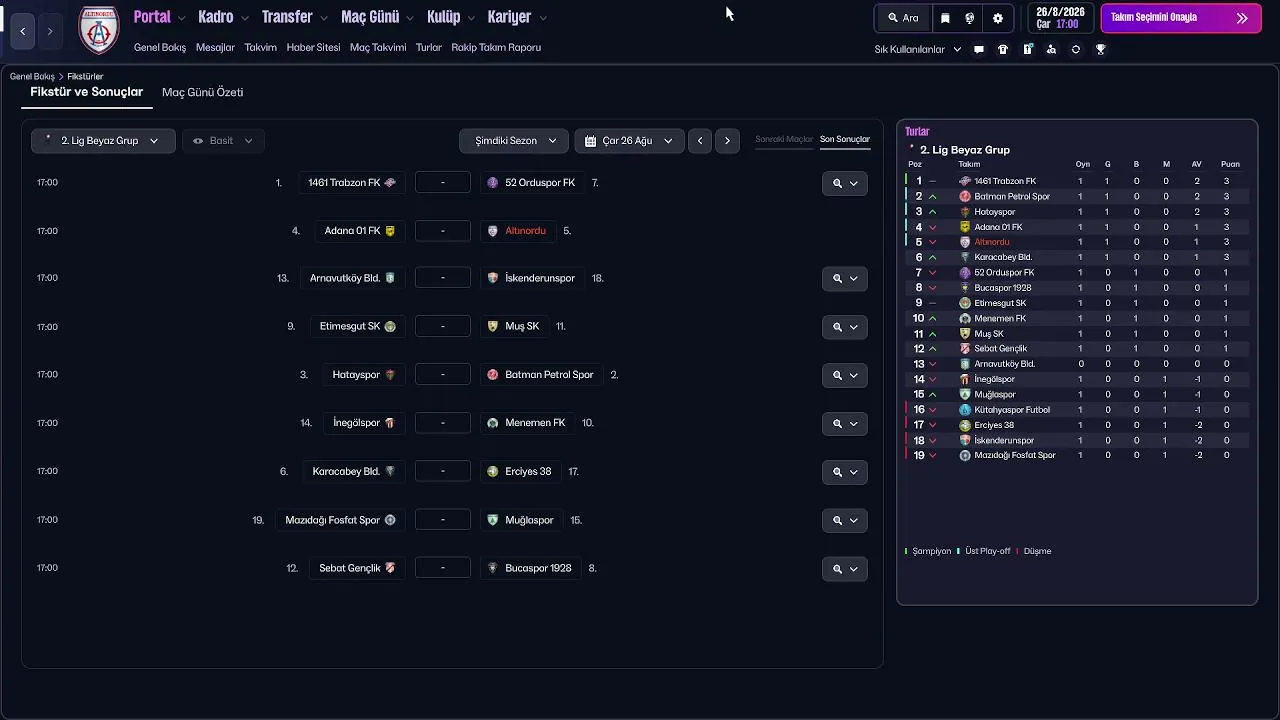Open magnifier dropdown for Karacabey Bld. match
This screenshot has height=720, width=1280.
point(845,472)
